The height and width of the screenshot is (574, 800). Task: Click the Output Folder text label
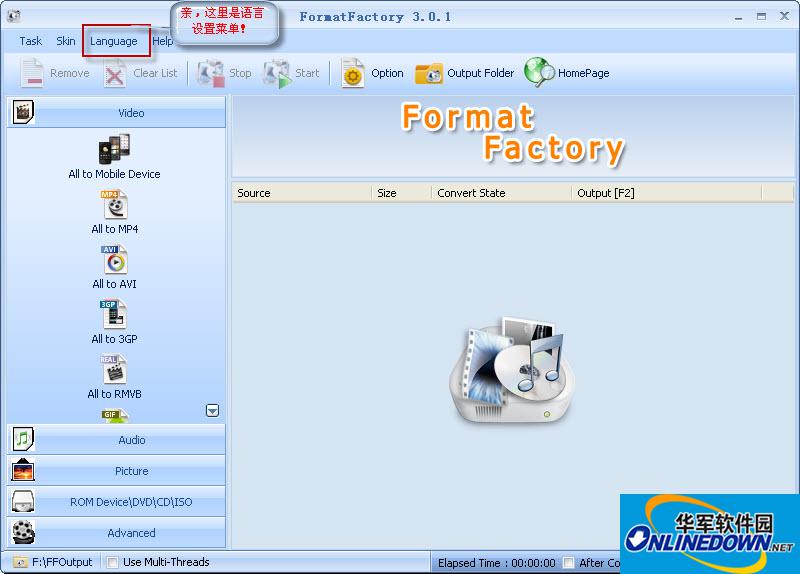click(x=481, y=73)
